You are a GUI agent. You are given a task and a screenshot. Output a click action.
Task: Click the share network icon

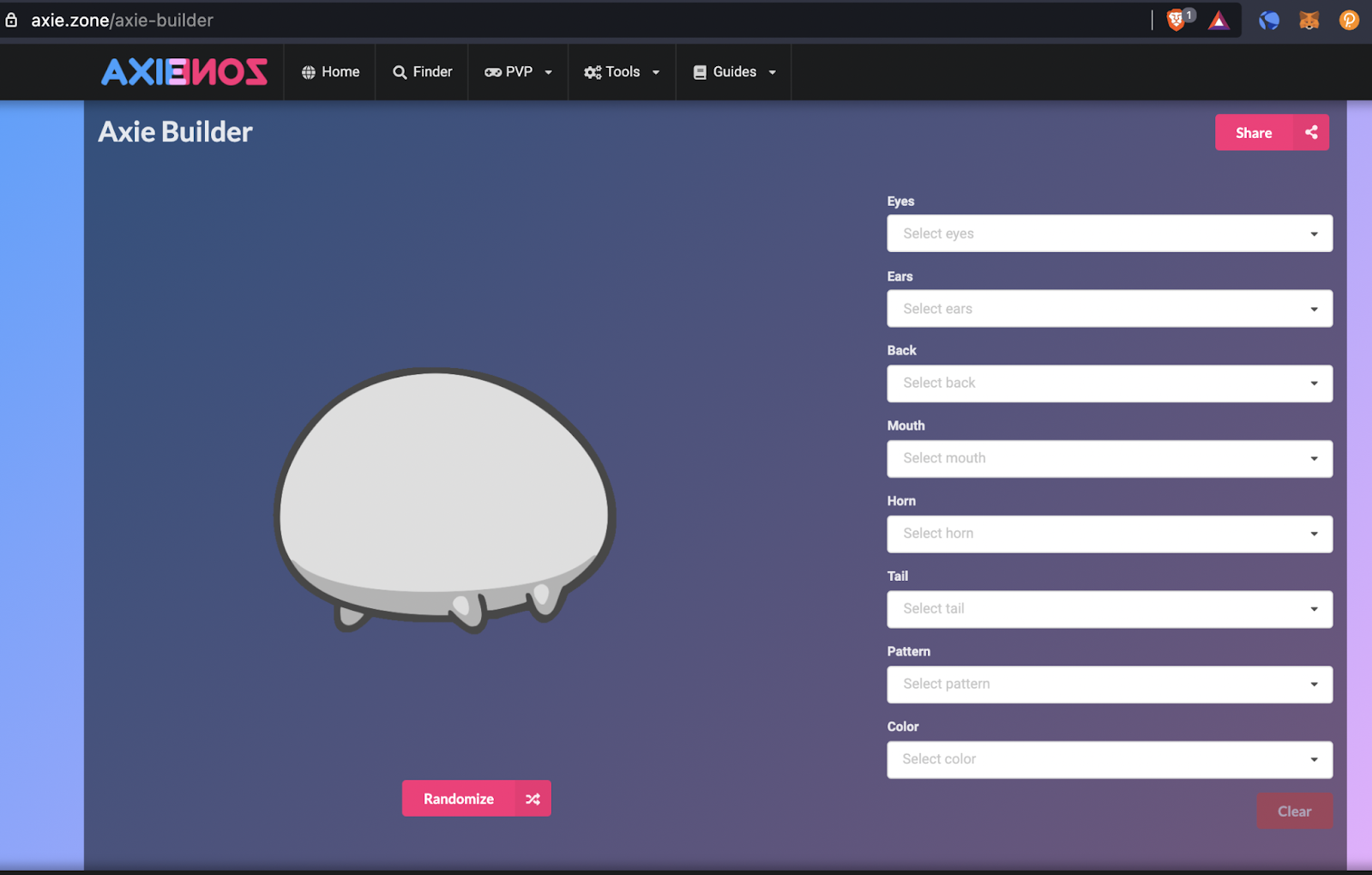[1311, 132]
